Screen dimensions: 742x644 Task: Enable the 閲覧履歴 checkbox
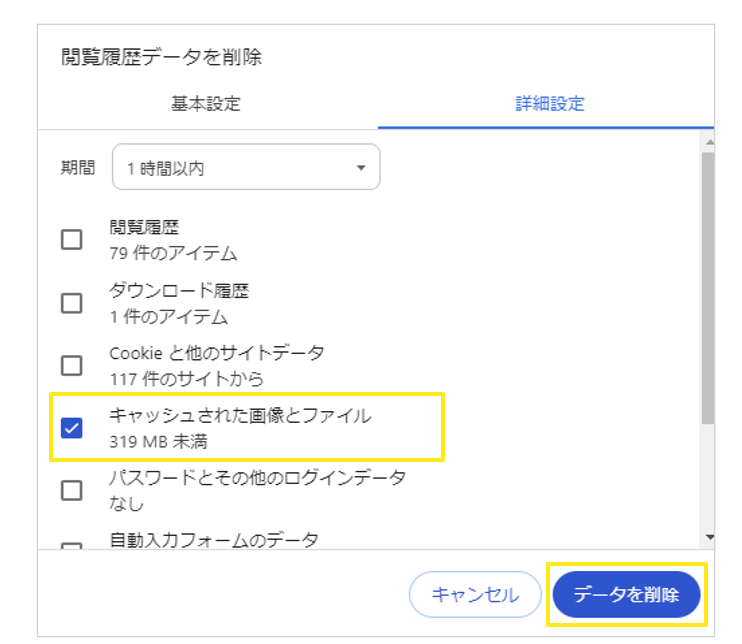[72, 240]
